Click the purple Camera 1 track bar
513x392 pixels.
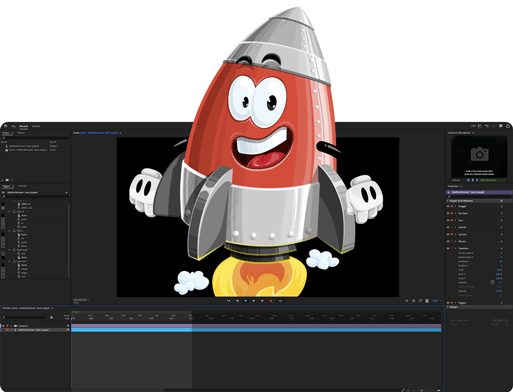coord(256,326)
